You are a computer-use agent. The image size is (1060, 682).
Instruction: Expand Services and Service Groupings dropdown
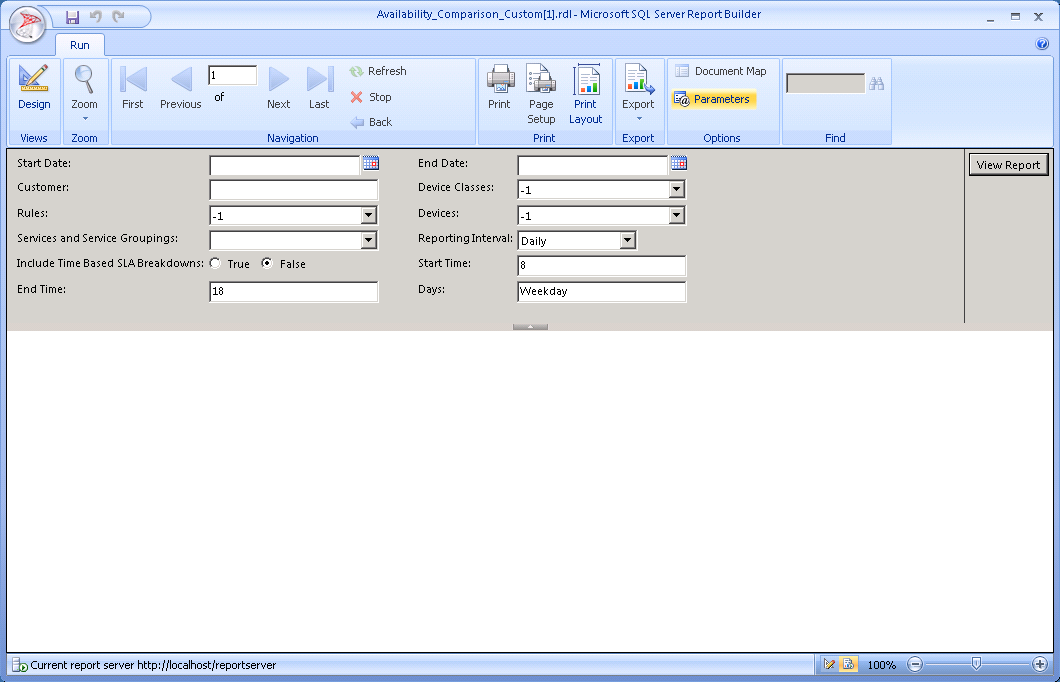click(x=368, y=240)
